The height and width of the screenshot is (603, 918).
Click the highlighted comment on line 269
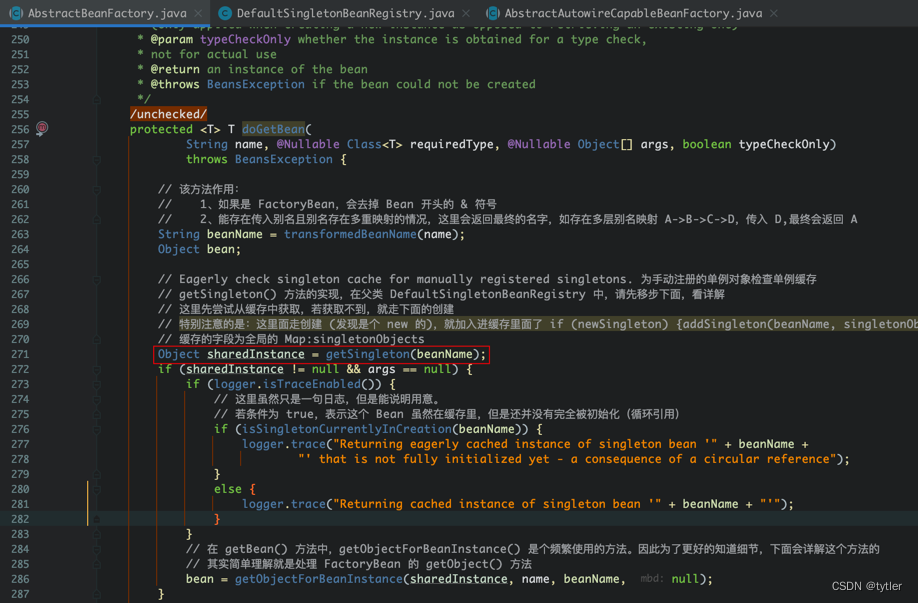click(x=548, y=324)
